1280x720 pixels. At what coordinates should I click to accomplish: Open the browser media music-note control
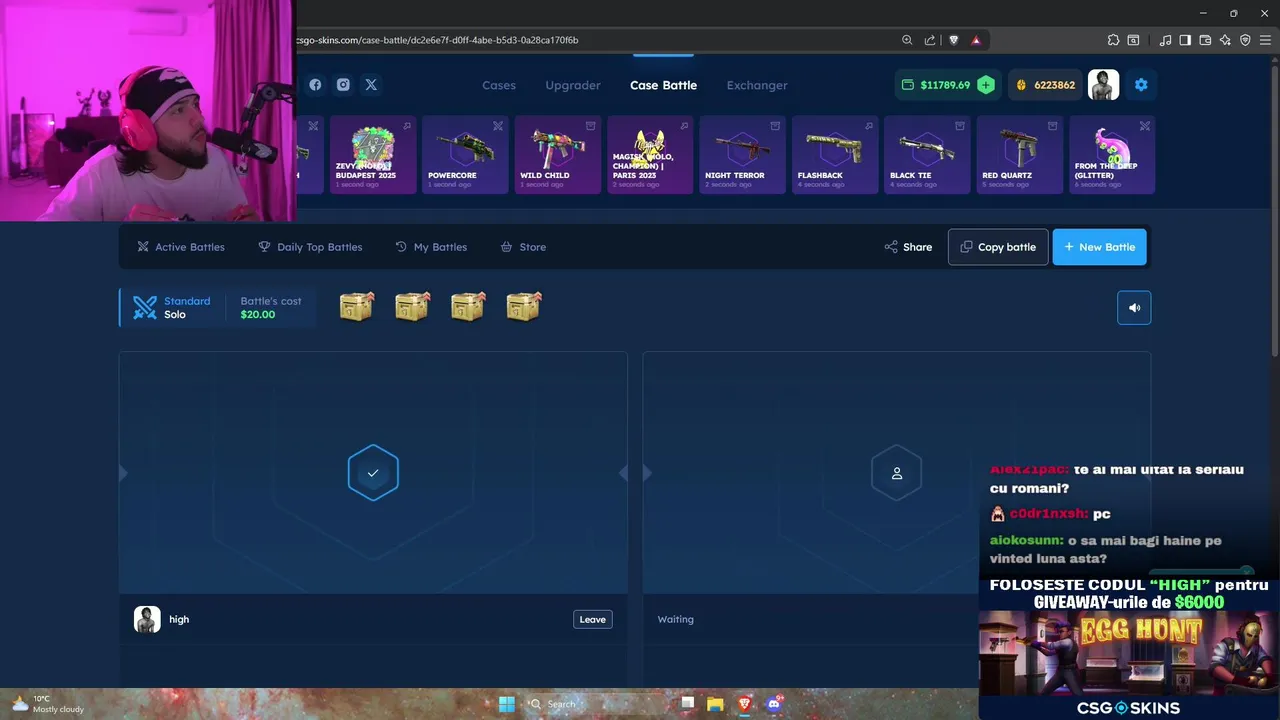click(1165, 40)
